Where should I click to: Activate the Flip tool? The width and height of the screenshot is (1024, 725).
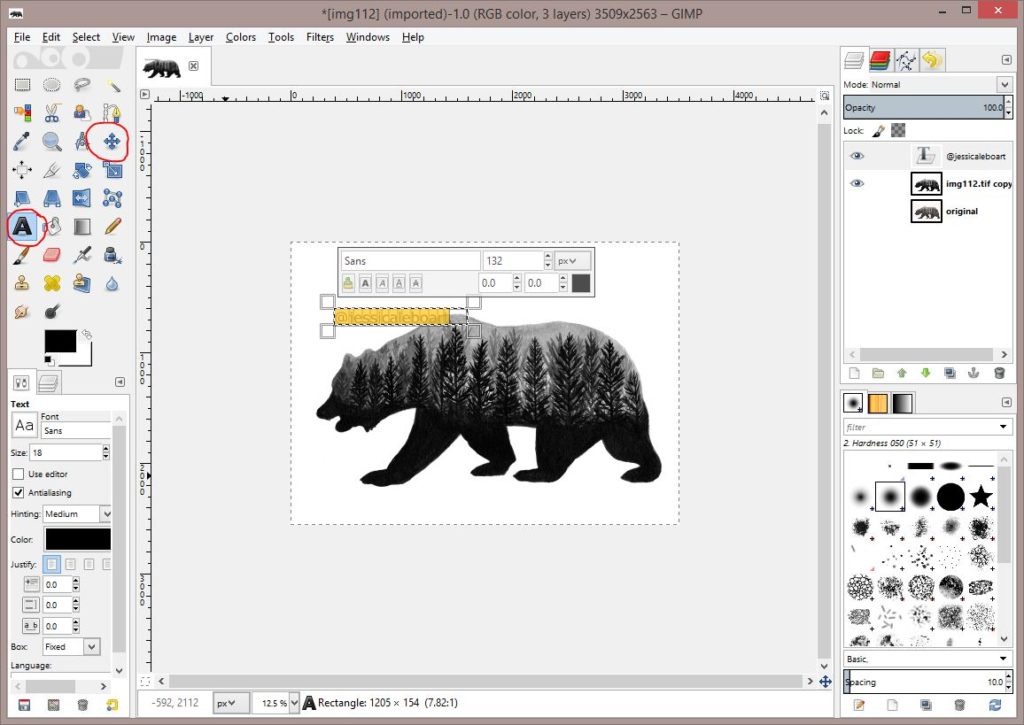pyautogui.click(x=82, y=198)
